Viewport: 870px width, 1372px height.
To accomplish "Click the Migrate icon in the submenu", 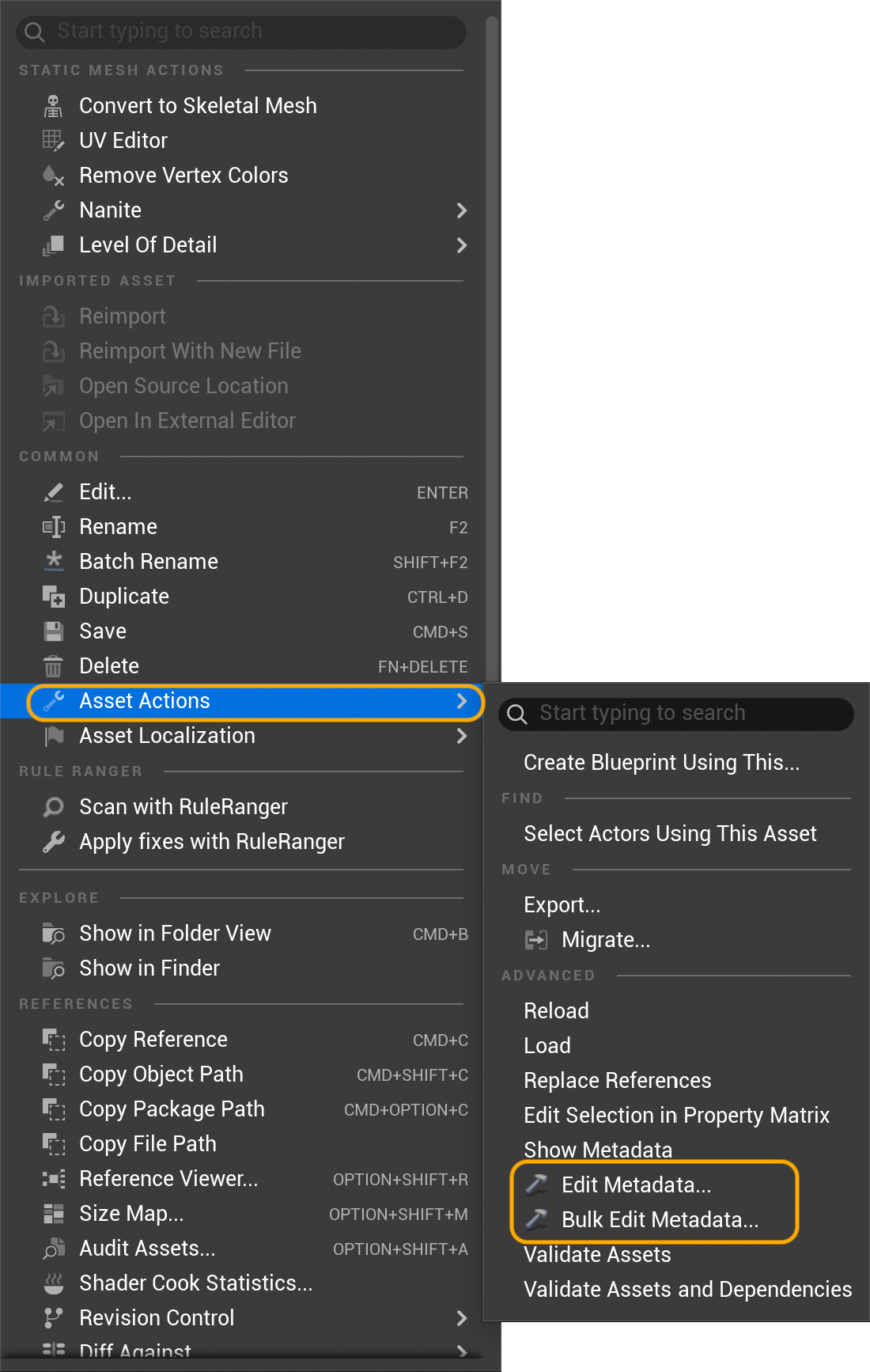I will 535,940.
